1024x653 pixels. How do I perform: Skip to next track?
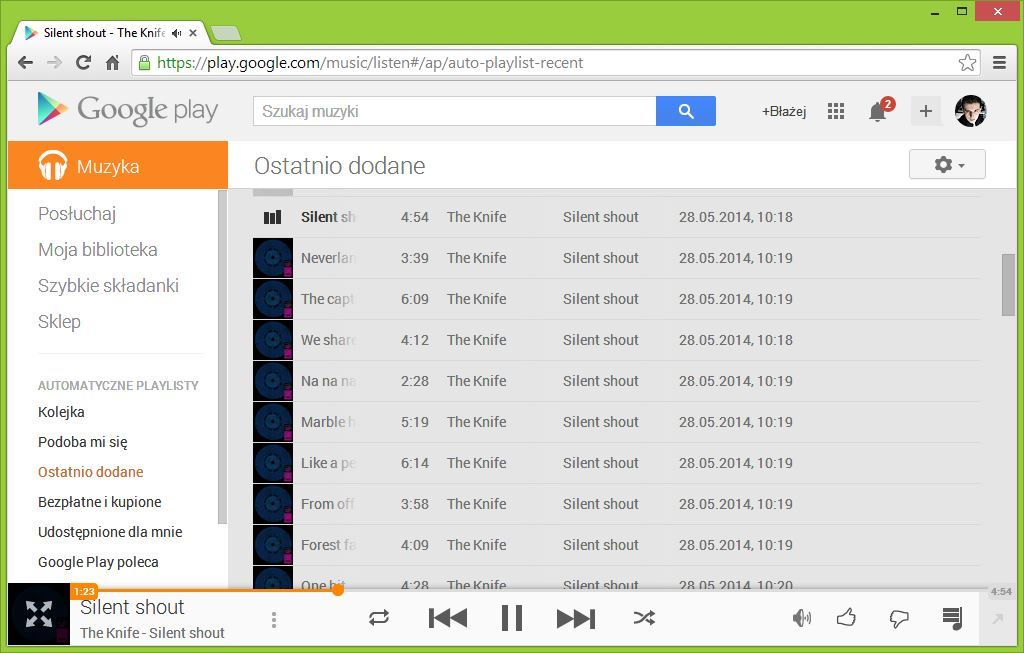pyautogui.click(x=575, y=618)
